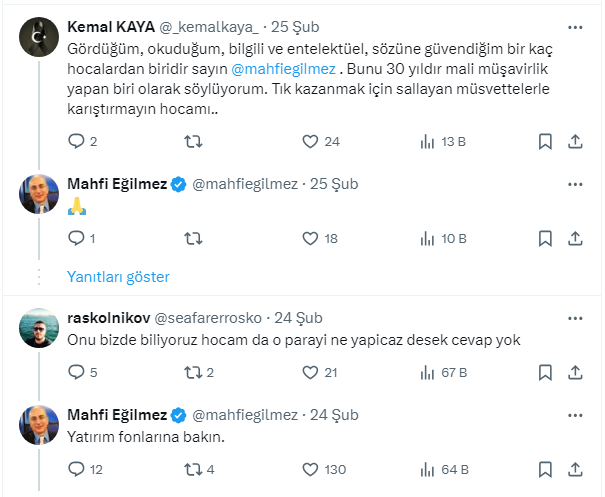Open Kemal KAYA's profile name

pos(107,27)
